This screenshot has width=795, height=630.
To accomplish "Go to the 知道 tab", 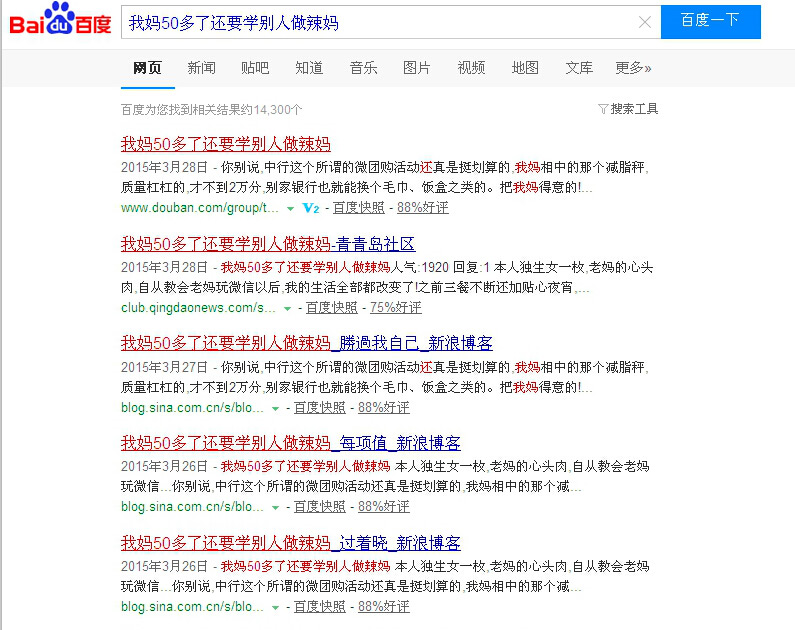I will 309,67.
